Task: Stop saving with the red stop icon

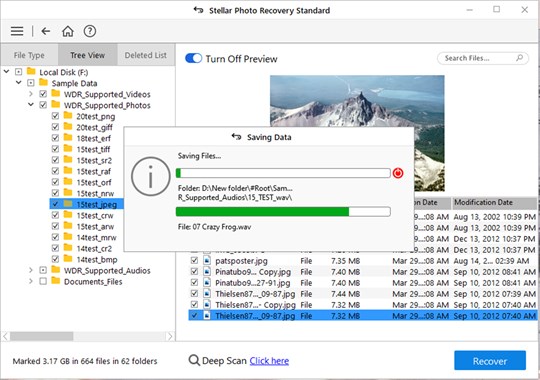Action: [x=398, y=173]
